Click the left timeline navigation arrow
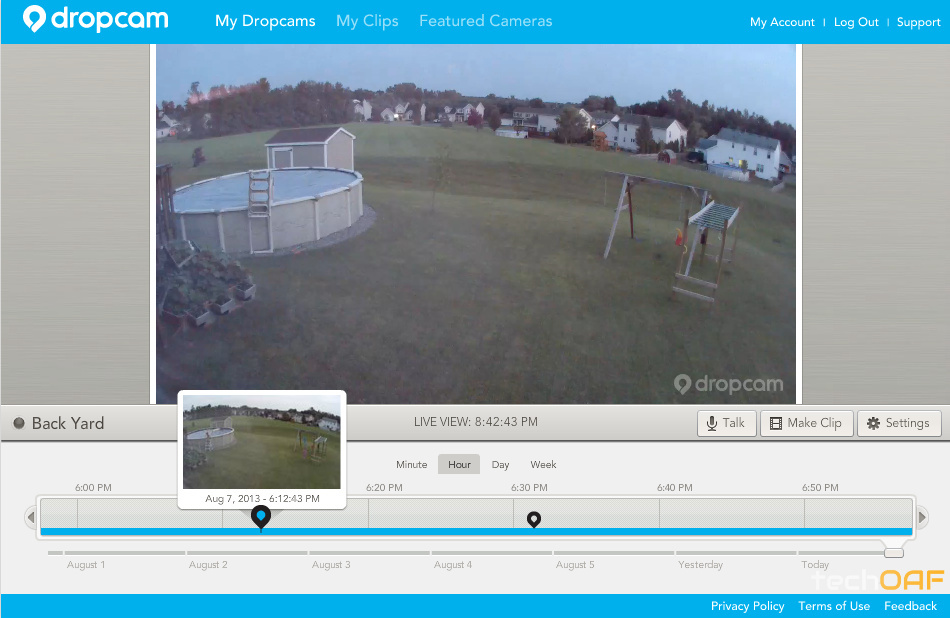Screen dimensions: 950x618 pos(31,517)
